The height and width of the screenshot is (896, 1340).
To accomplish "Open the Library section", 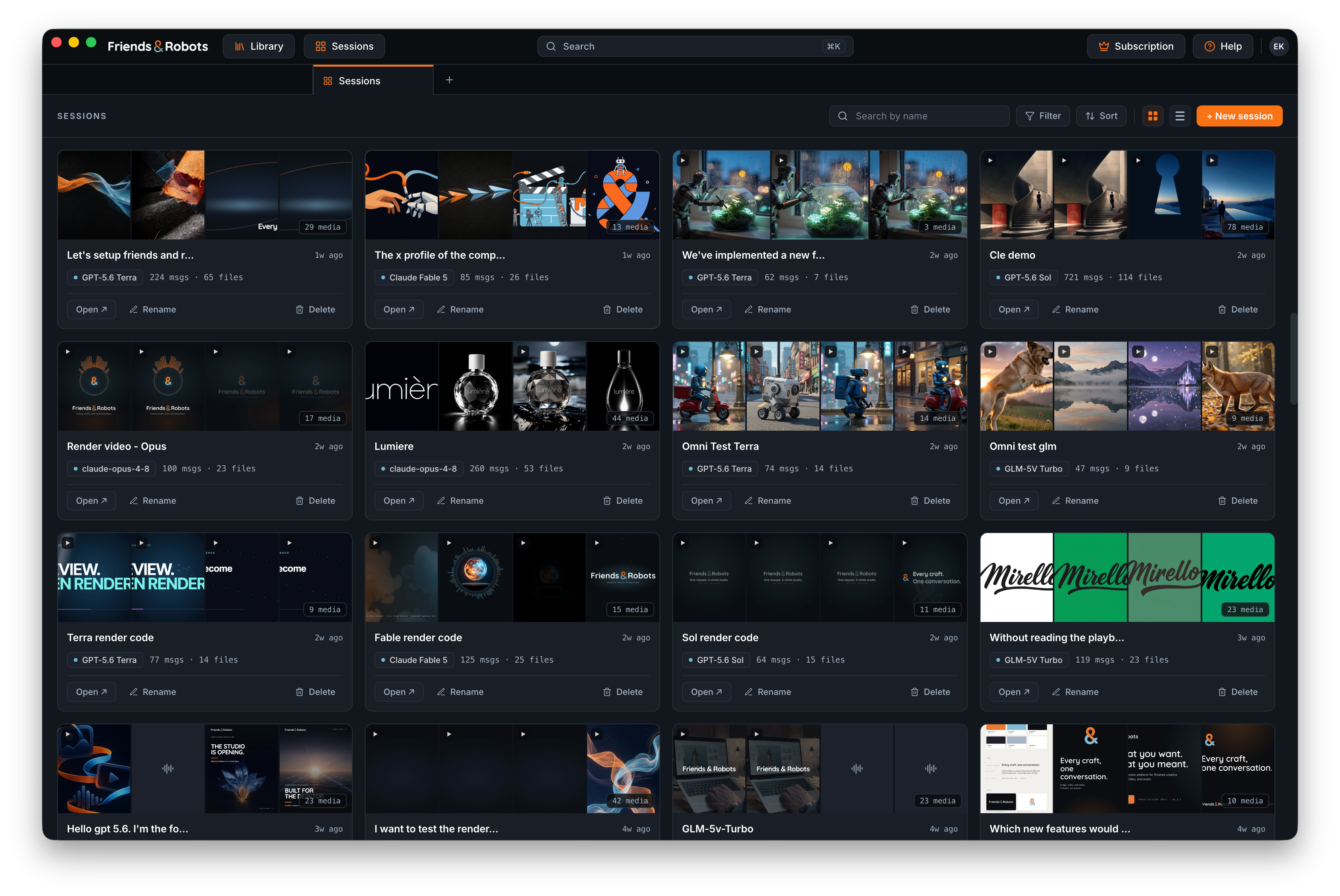I will pos(259,46).
